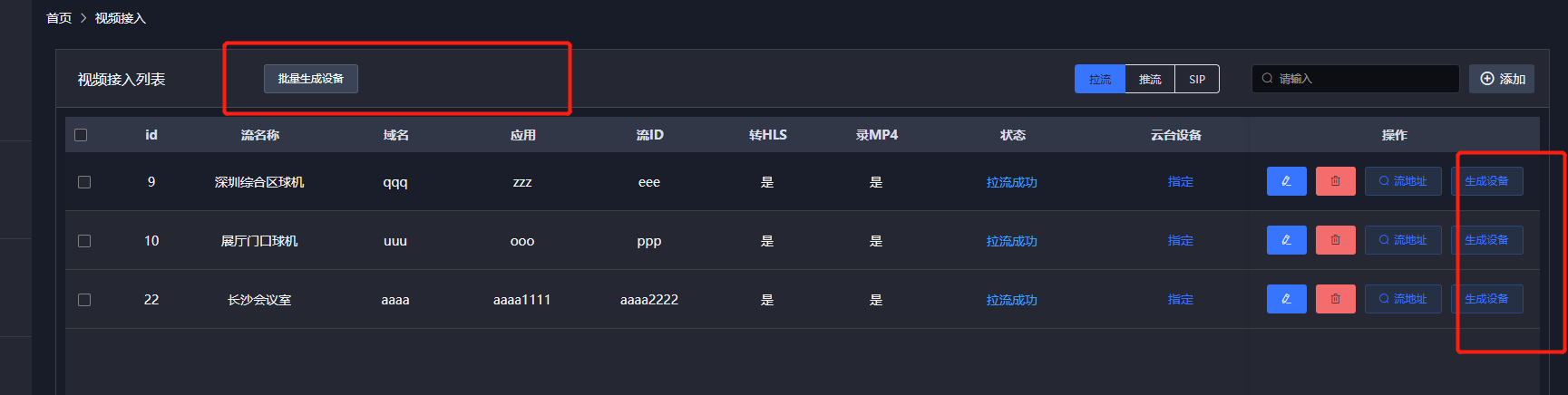Click the red delete icon for row 9

pos(1335,181)
